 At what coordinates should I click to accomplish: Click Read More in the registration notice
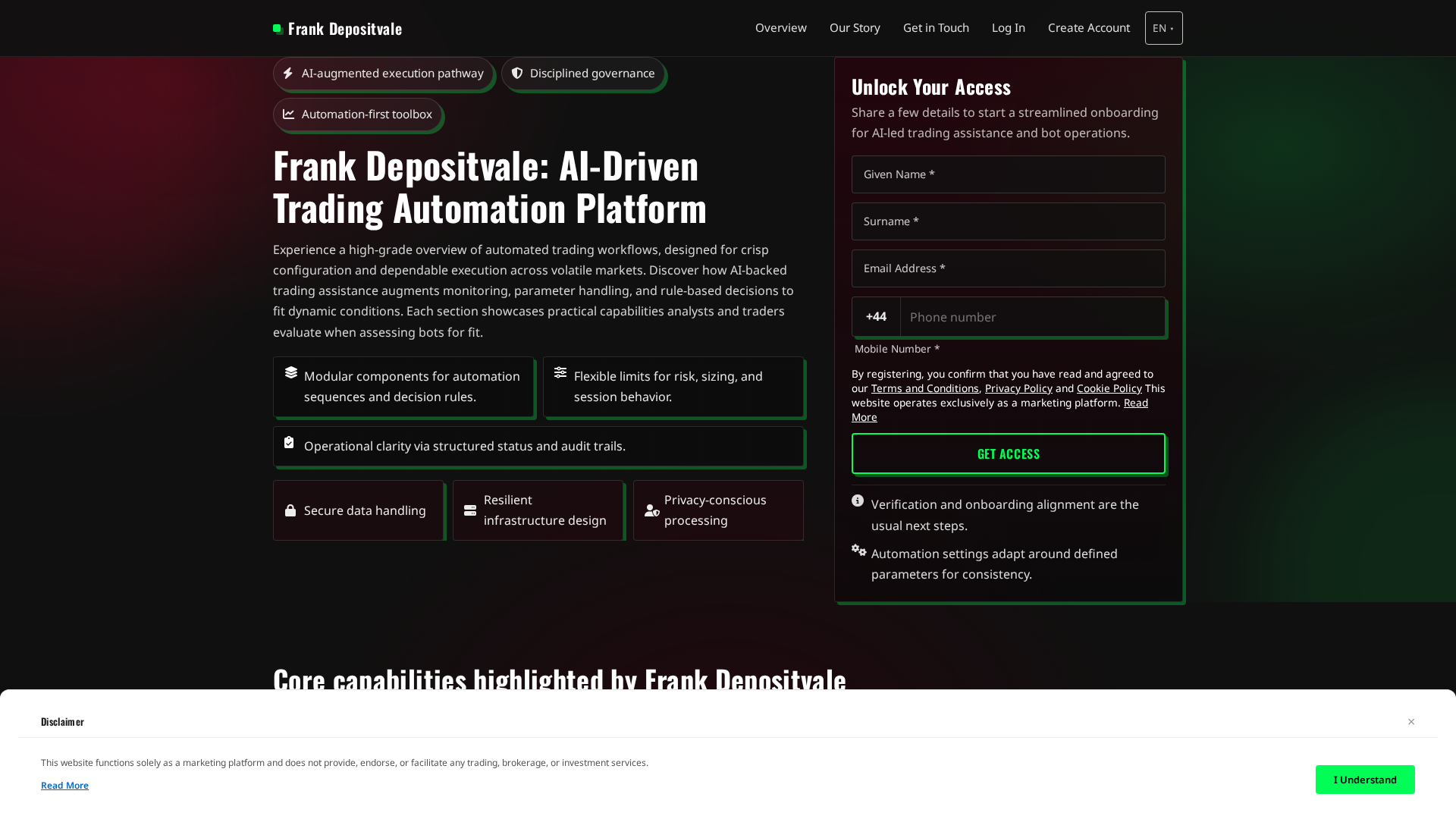point(1135,403)
